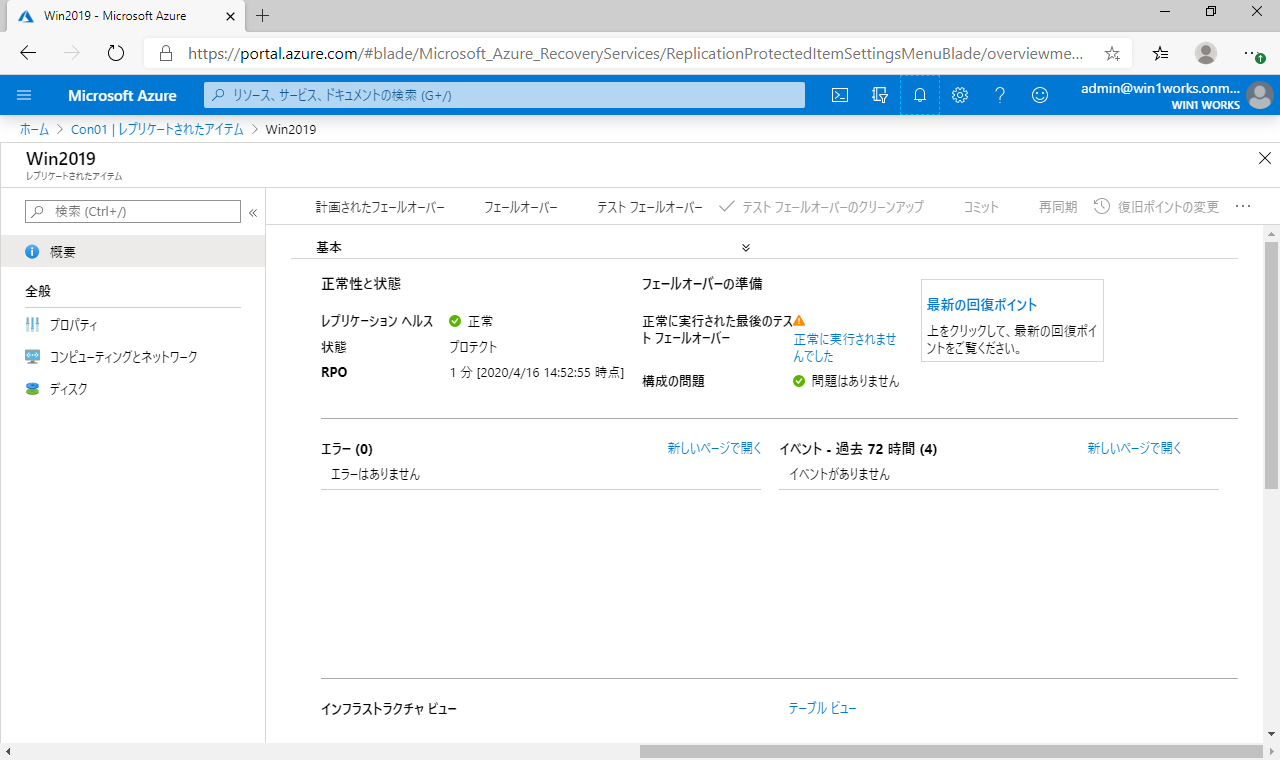Switch to テーブル ビュー
This screenshot has width=1280, height=760.
click(x=822, y=708)
